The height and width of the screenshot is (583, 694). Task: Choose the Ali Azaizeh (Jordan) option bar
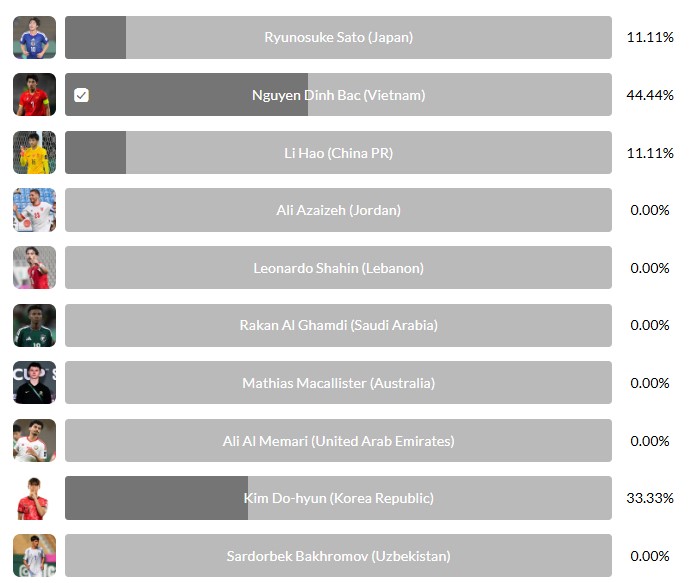click(x=338, y=210)
